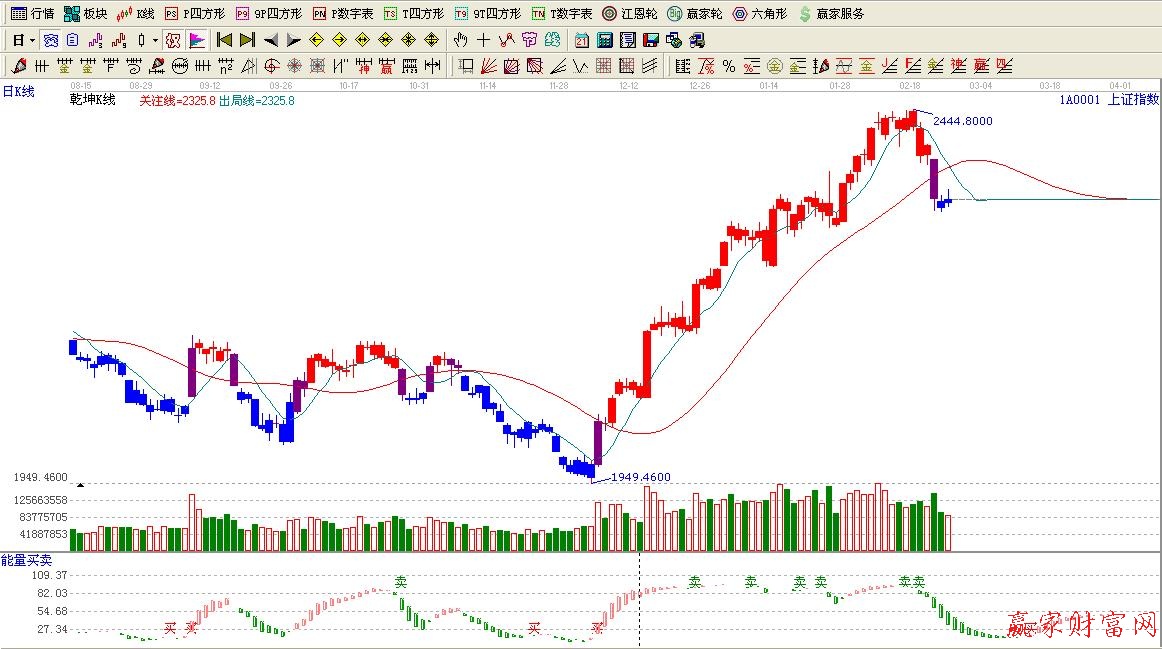Open the candlestick style dropdown arrow

click(155, 41)
